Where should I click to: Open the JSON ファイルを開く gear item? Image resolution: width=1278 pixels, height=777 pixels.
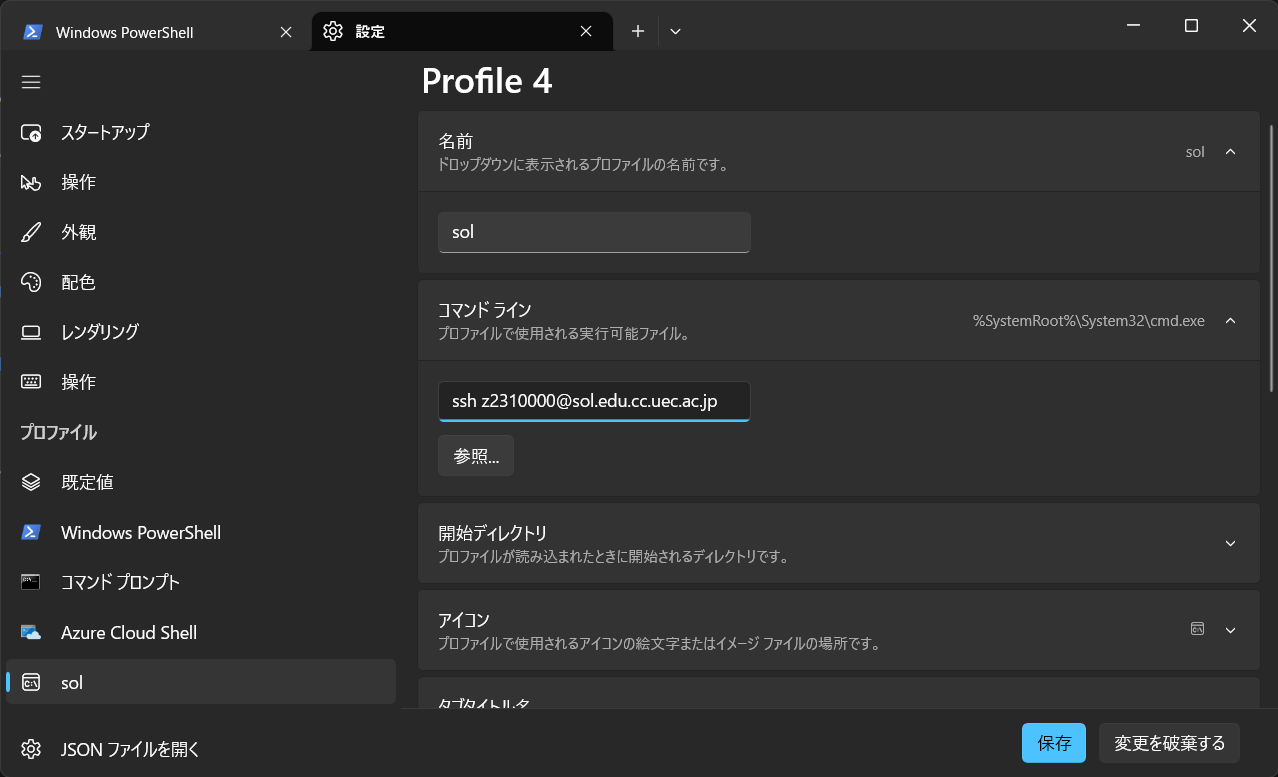pyautogui.click(x=130, y=749)
